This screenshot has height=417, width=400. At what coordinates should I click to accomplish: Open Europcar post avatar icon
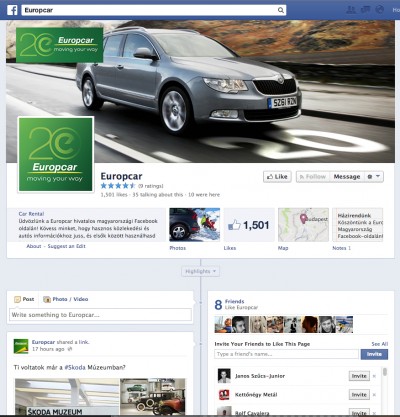pyautogui.click(x=21, y=346)
